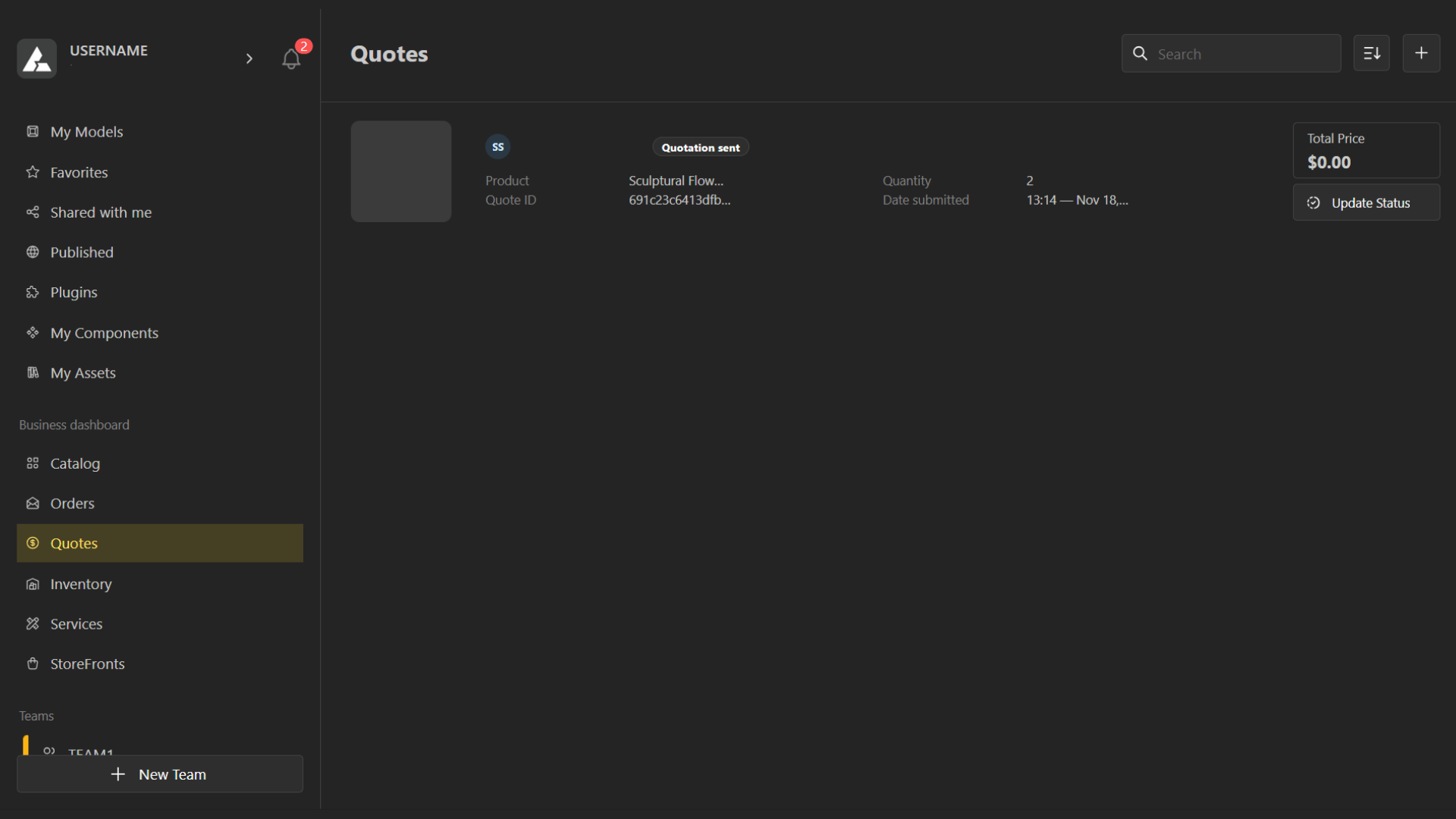Image resolution: width=1456 pixels, height=819 pixels.
Task: Click the plus icon to add quote
Action: [x=1421, y=53]
